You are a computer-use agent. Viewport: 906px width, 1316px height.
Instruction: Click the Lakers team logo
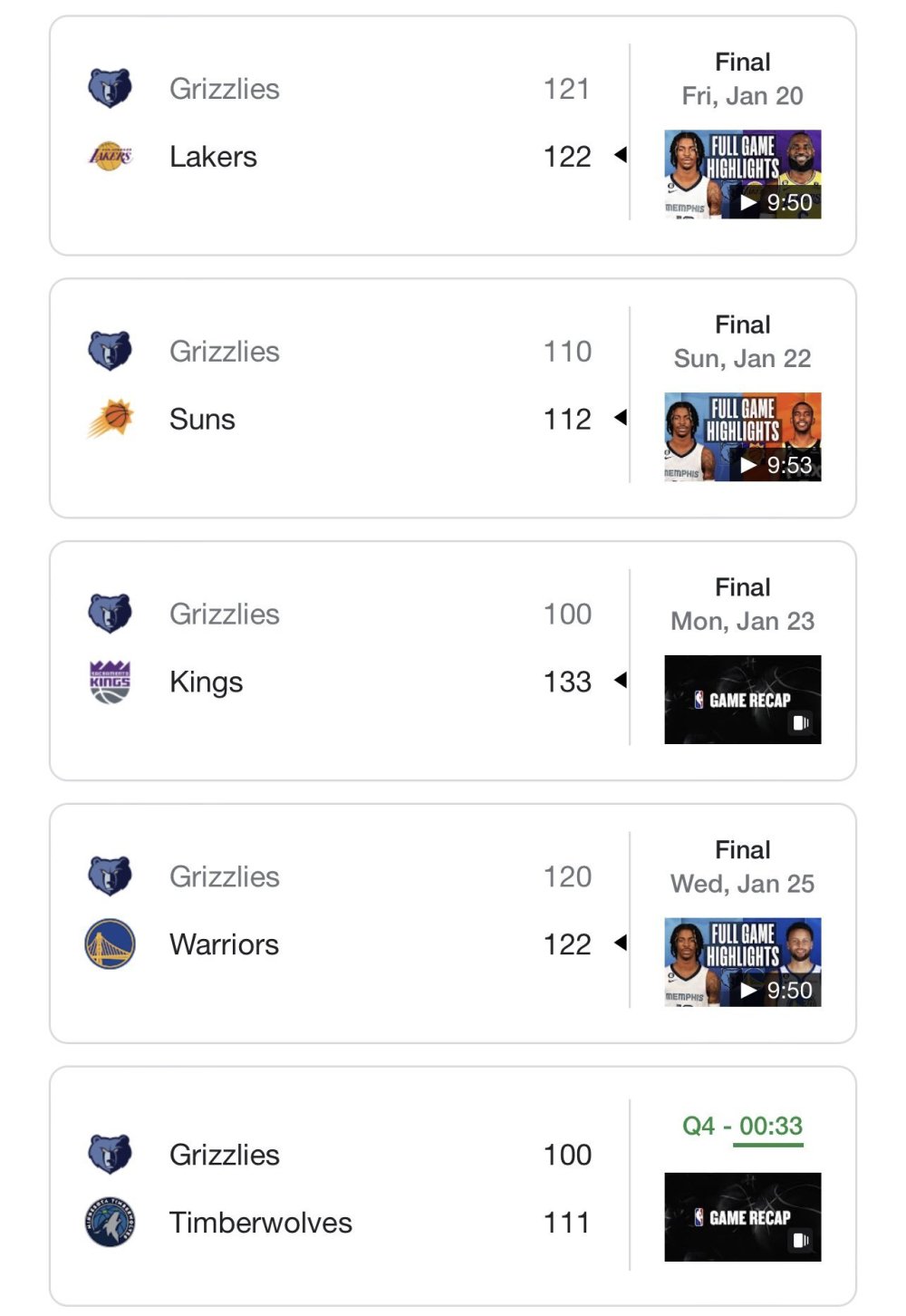coord(110,156)
